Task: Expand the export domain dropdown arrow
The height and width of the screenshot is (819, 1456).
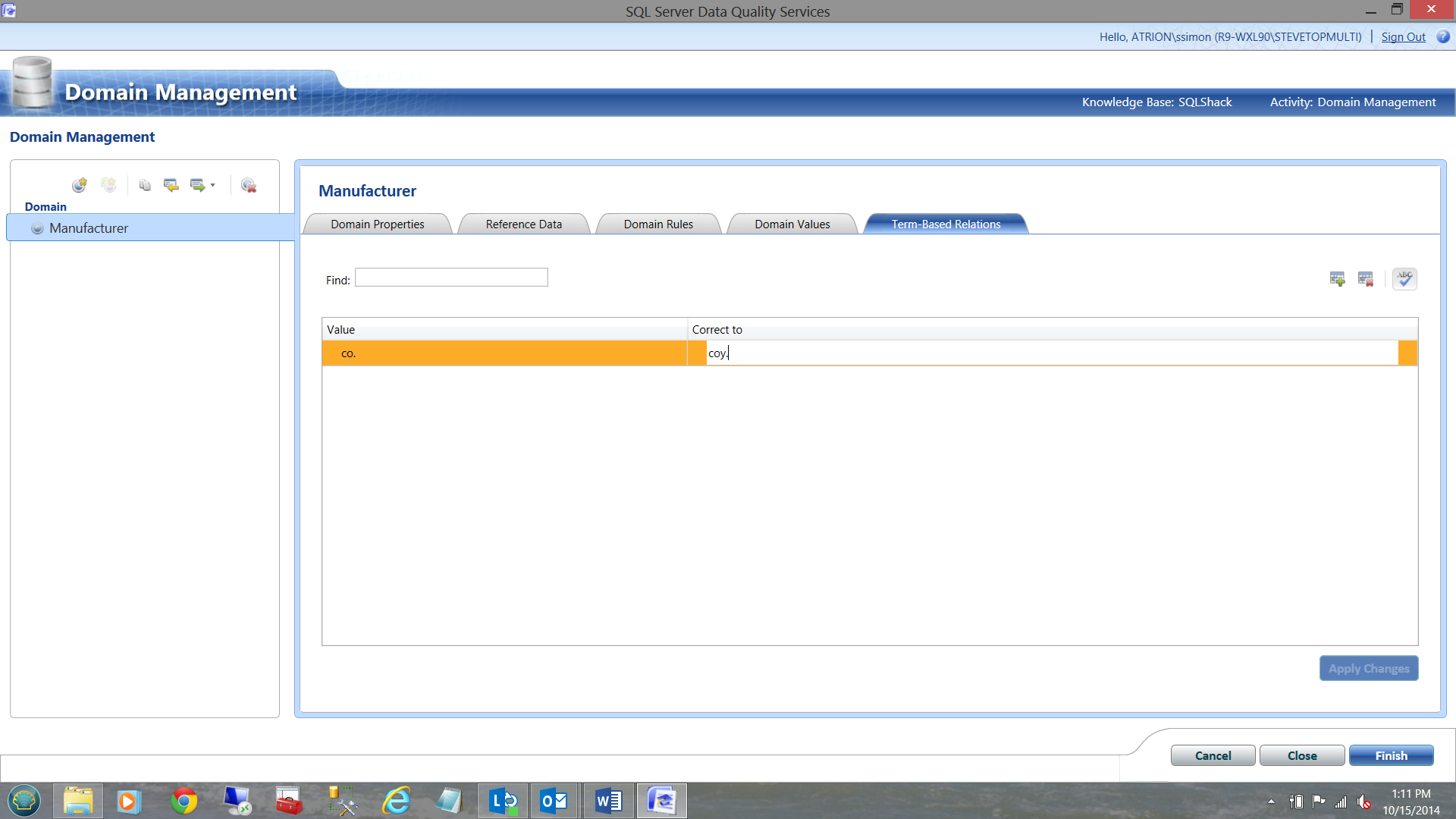Action: click(x=213, y=185)
